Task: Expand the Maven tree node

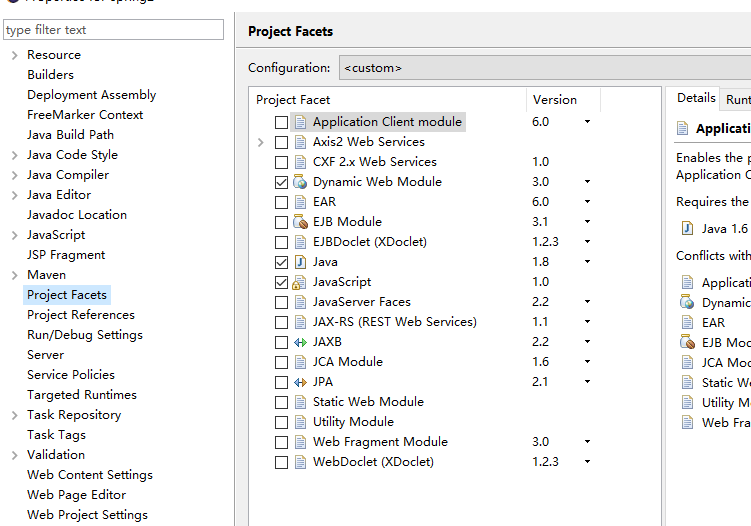Action: point(15,275)
